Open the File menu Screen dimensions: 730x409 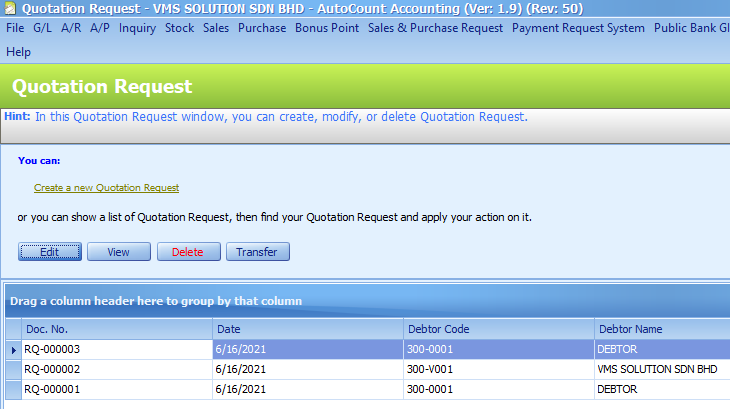[x=15, y=28]
